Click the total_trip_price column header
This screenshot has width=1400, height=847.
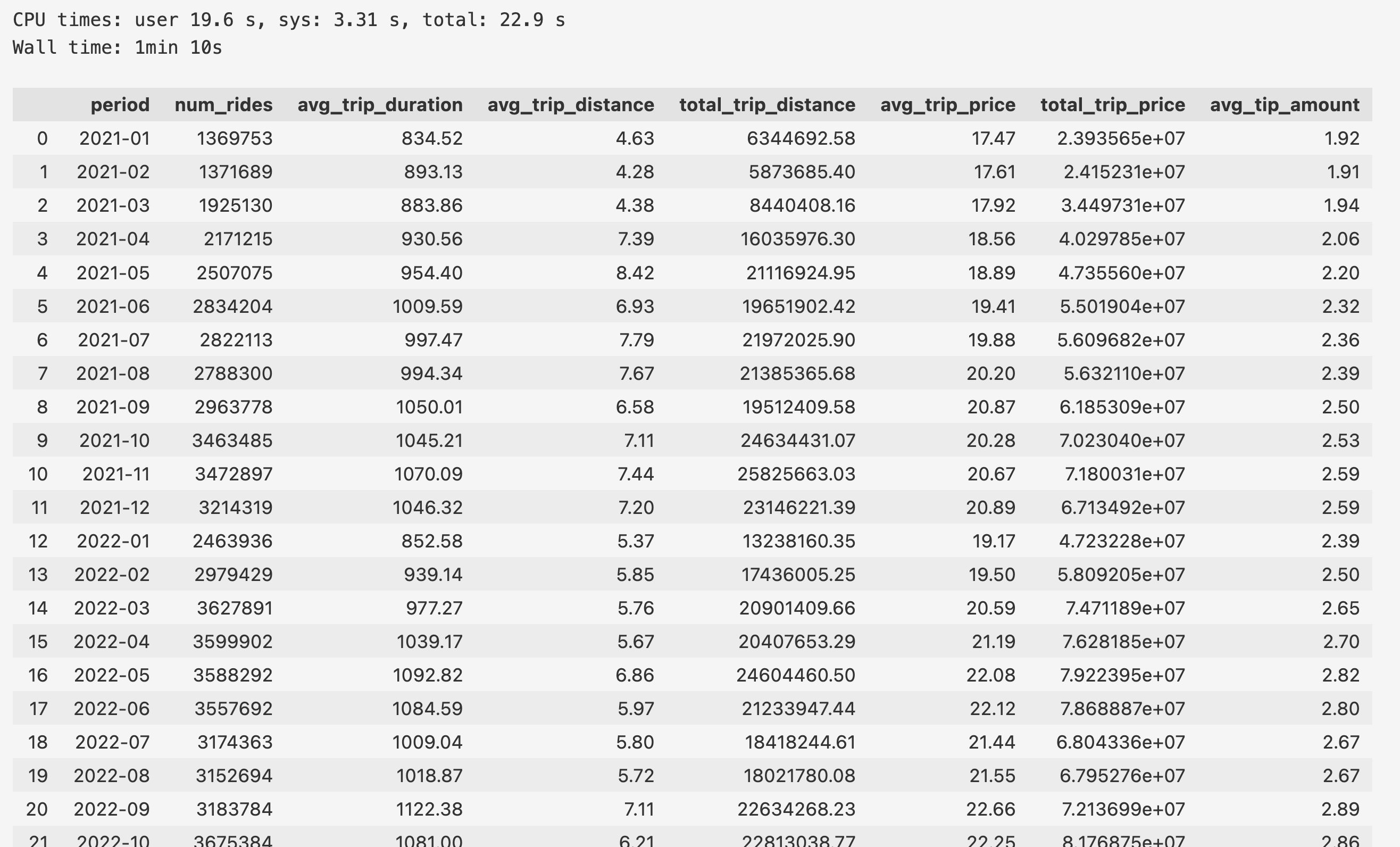pos(1112,105)
